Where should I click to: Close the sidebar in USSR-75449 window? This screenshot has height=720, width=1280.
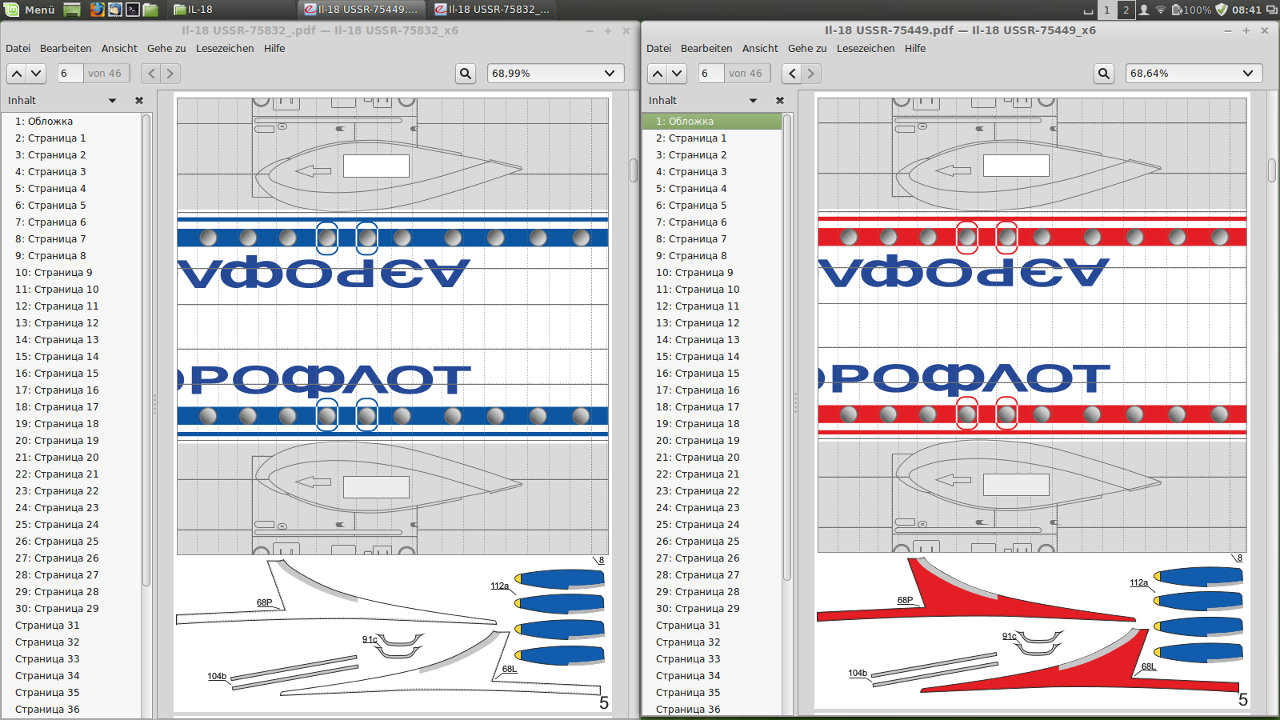780,100
